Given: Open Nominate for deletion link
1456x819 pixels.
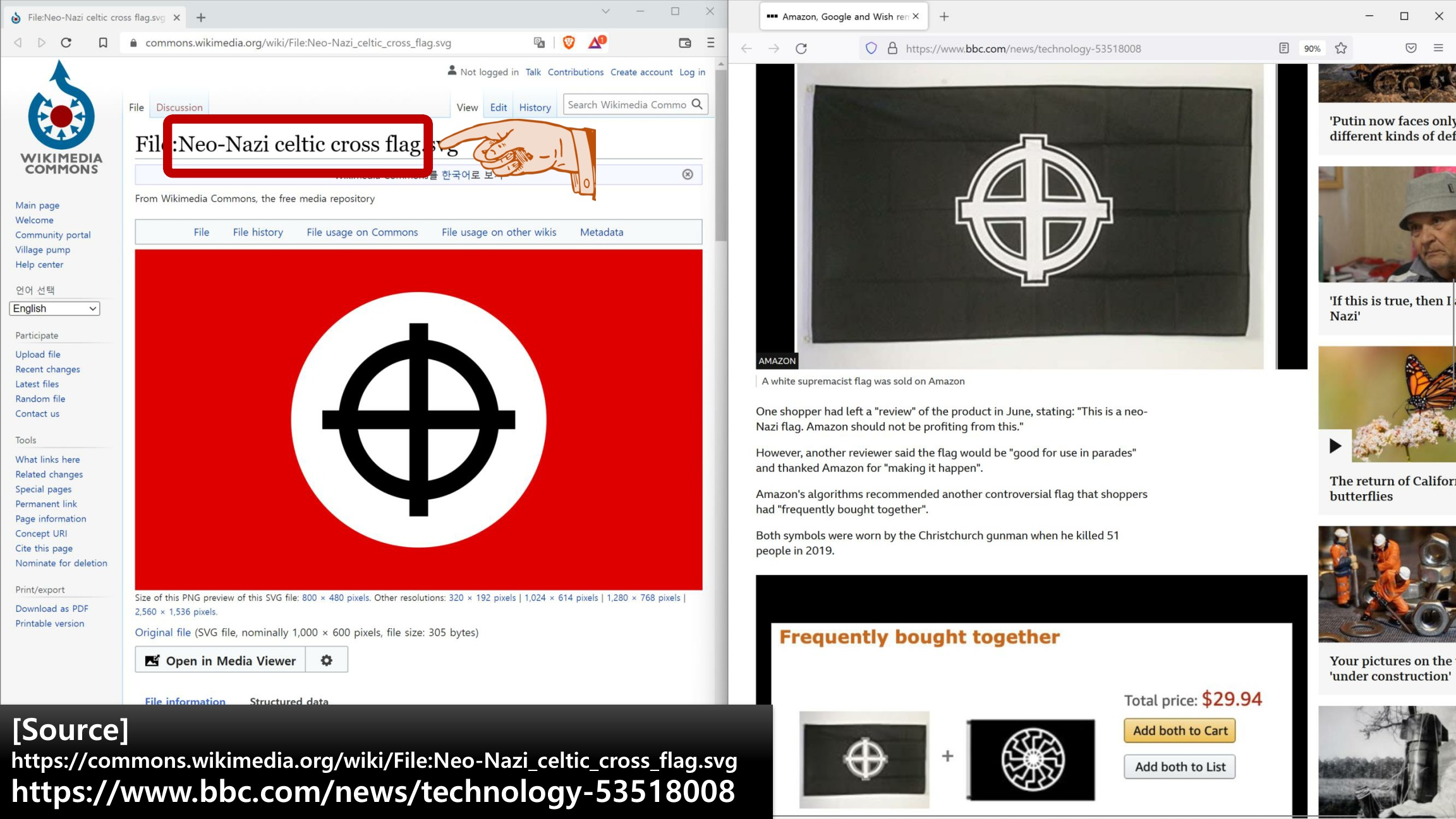Looking at the screenshot, I should 61,563.
